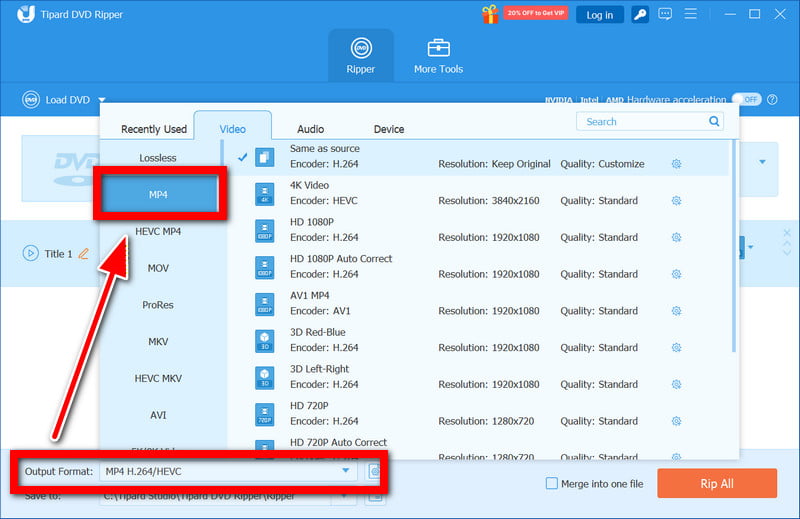Viewport: 800px width, 519px height.
Task: Toggle Hardware acceleration switch
Action: pos(746,100)
